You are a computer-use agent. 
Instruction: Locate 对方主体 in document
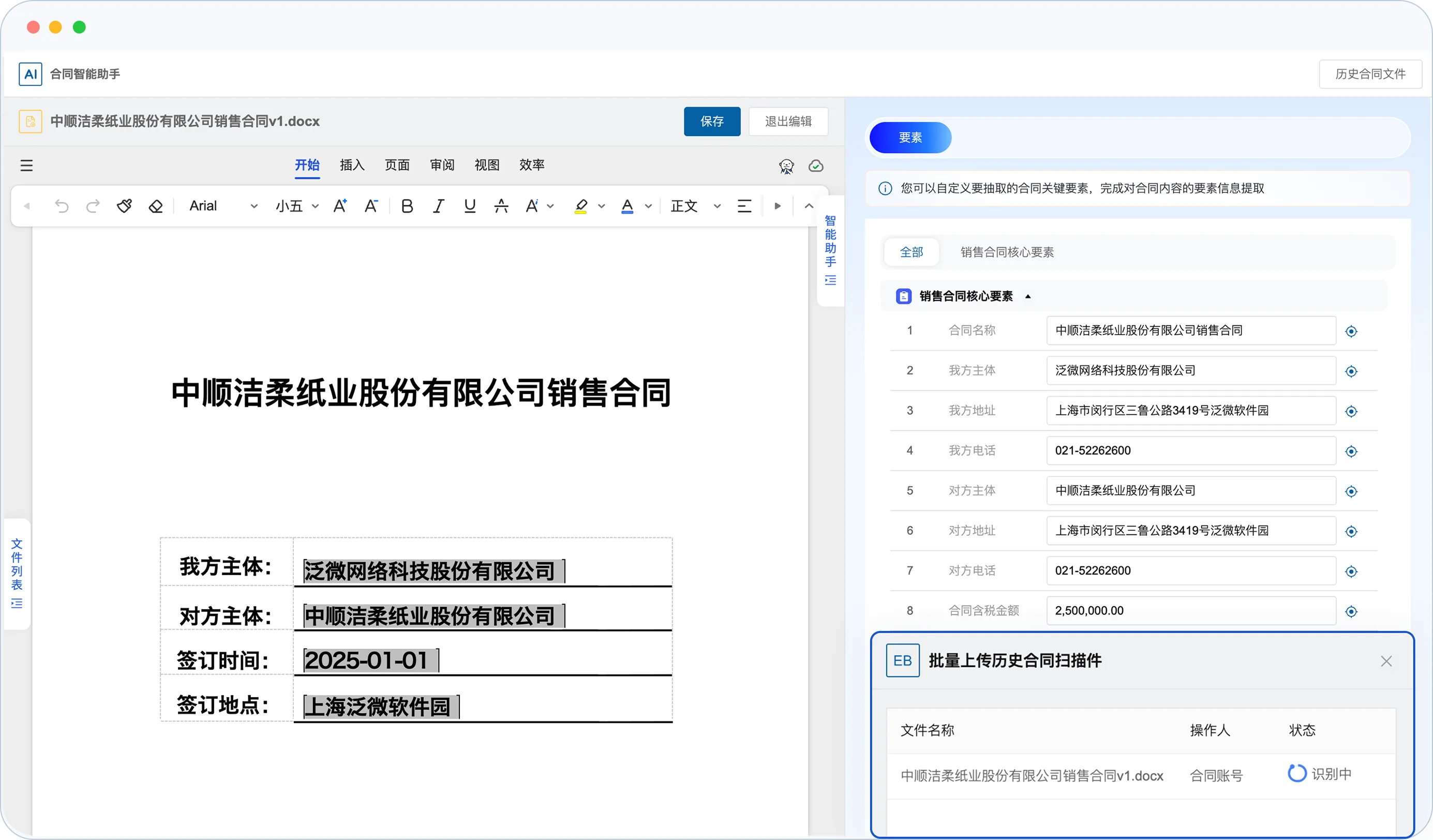(x=1351, y=491)
